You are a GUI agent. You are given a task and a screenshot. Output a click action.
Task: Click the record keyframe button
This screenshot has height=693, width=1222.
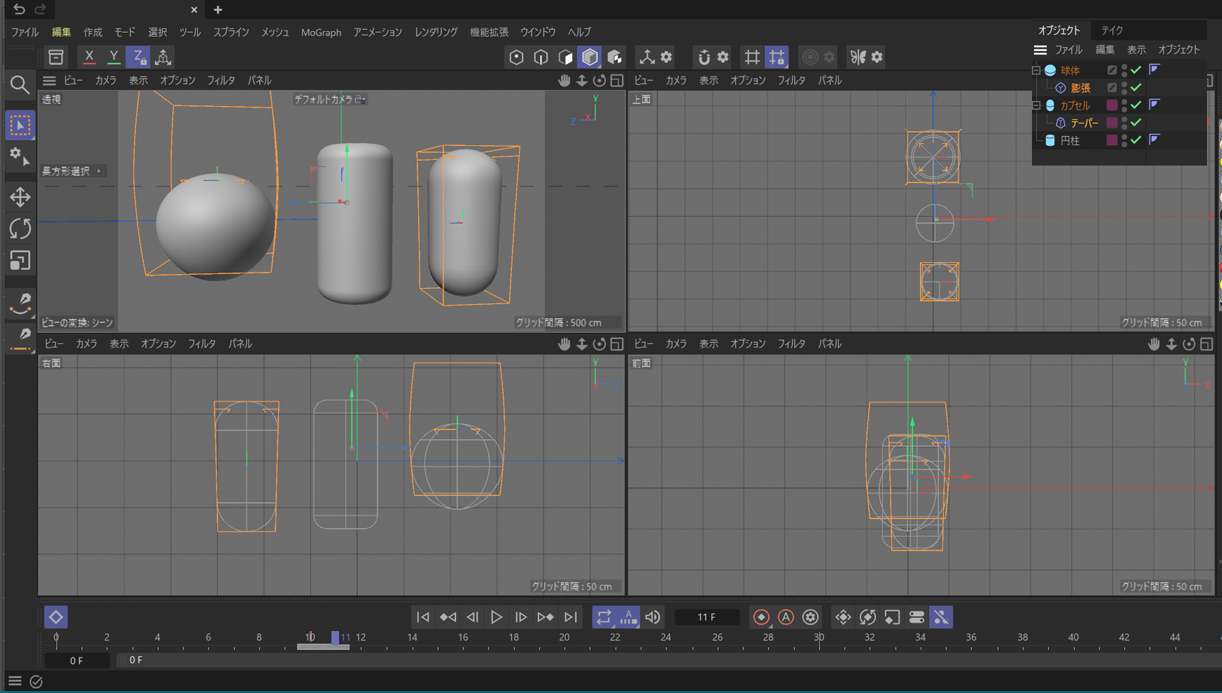click(761, 617)
